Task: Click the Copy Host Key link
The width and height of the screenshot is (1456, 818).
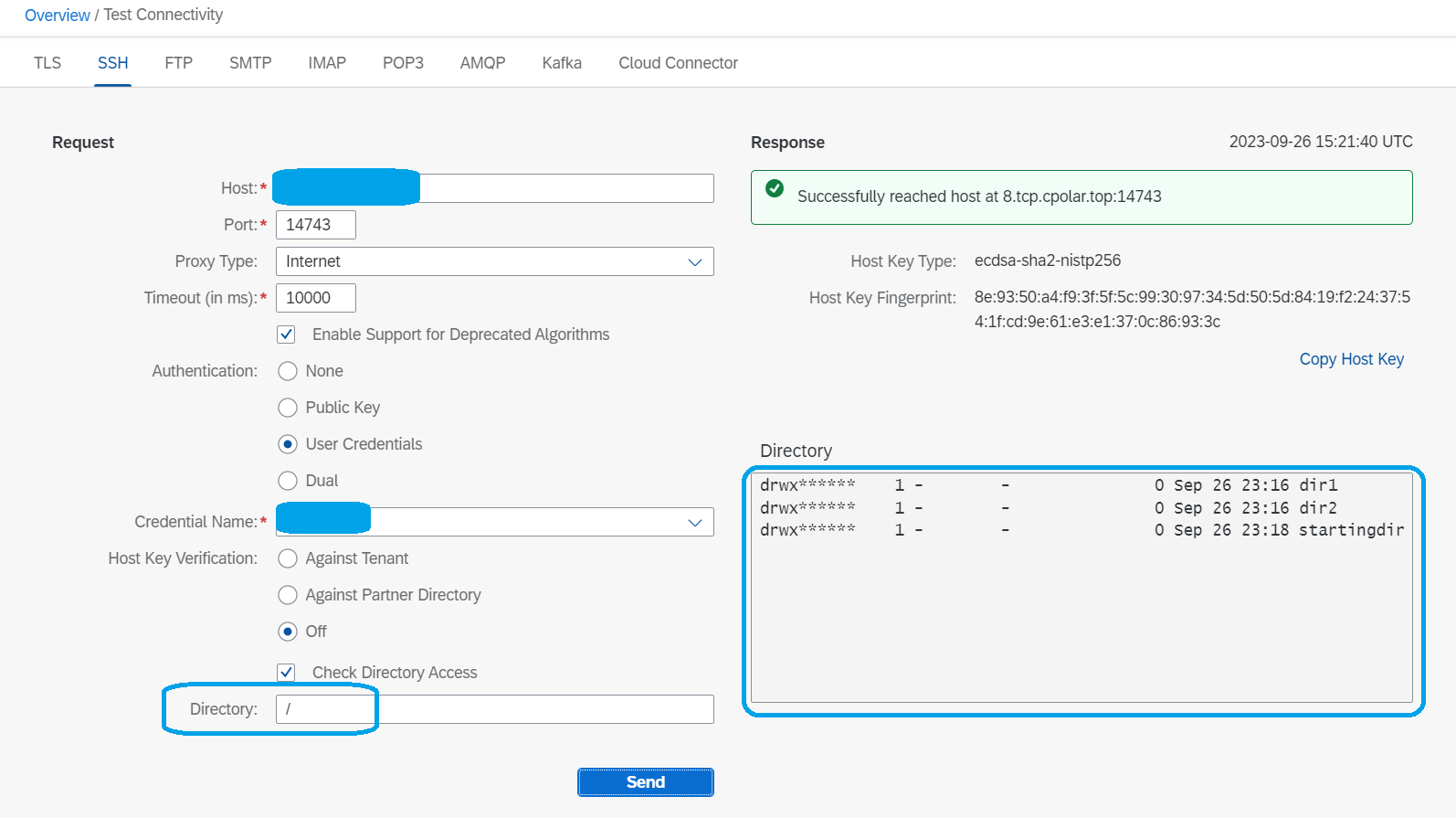Action: [x=1352, y=359]
